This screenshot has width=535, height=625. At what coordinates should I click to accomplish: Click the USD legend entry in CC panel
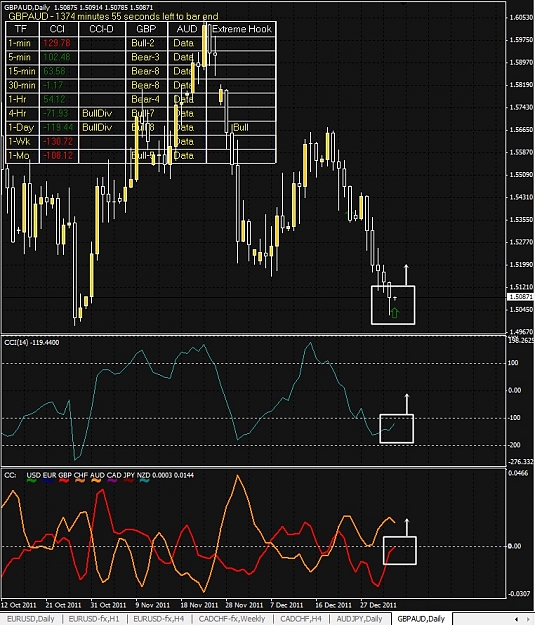tap(33, 476)
